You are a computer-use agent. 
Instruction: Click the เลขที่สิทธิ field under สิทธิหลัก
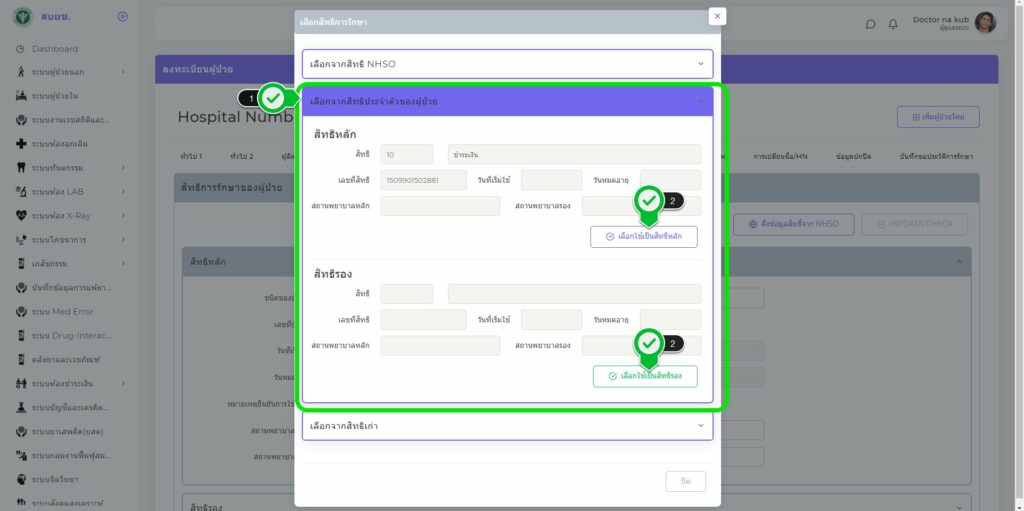point(424,180)
